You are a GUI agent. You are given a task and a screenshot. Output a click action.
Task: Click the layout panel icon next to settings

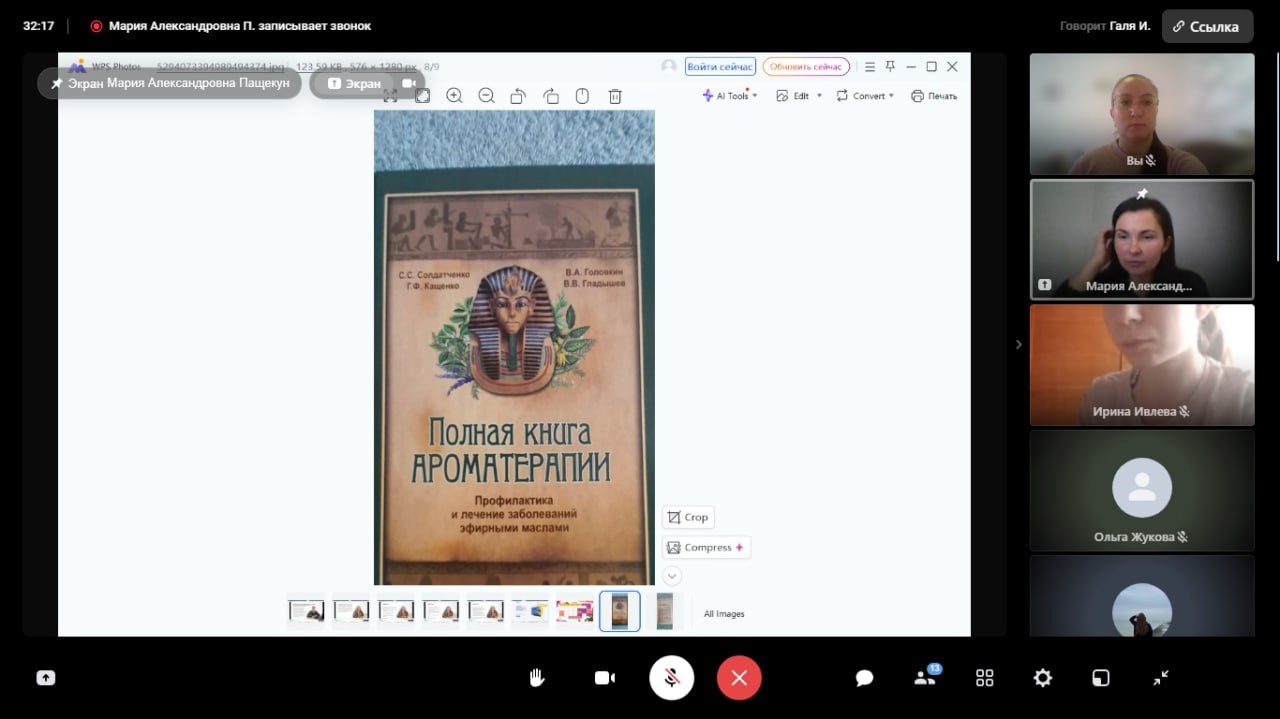click(1100, 678)
